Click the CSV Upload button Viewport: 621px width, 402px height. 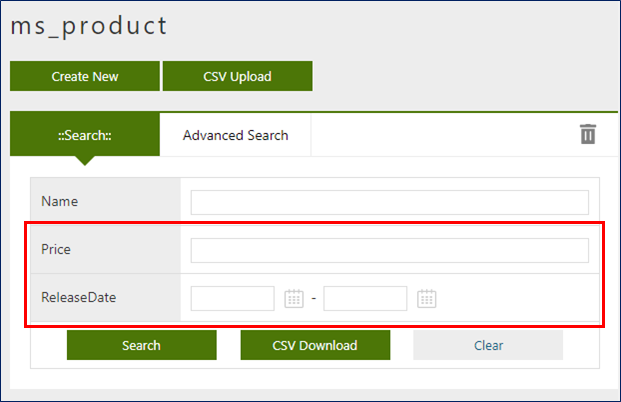(238, 76)
